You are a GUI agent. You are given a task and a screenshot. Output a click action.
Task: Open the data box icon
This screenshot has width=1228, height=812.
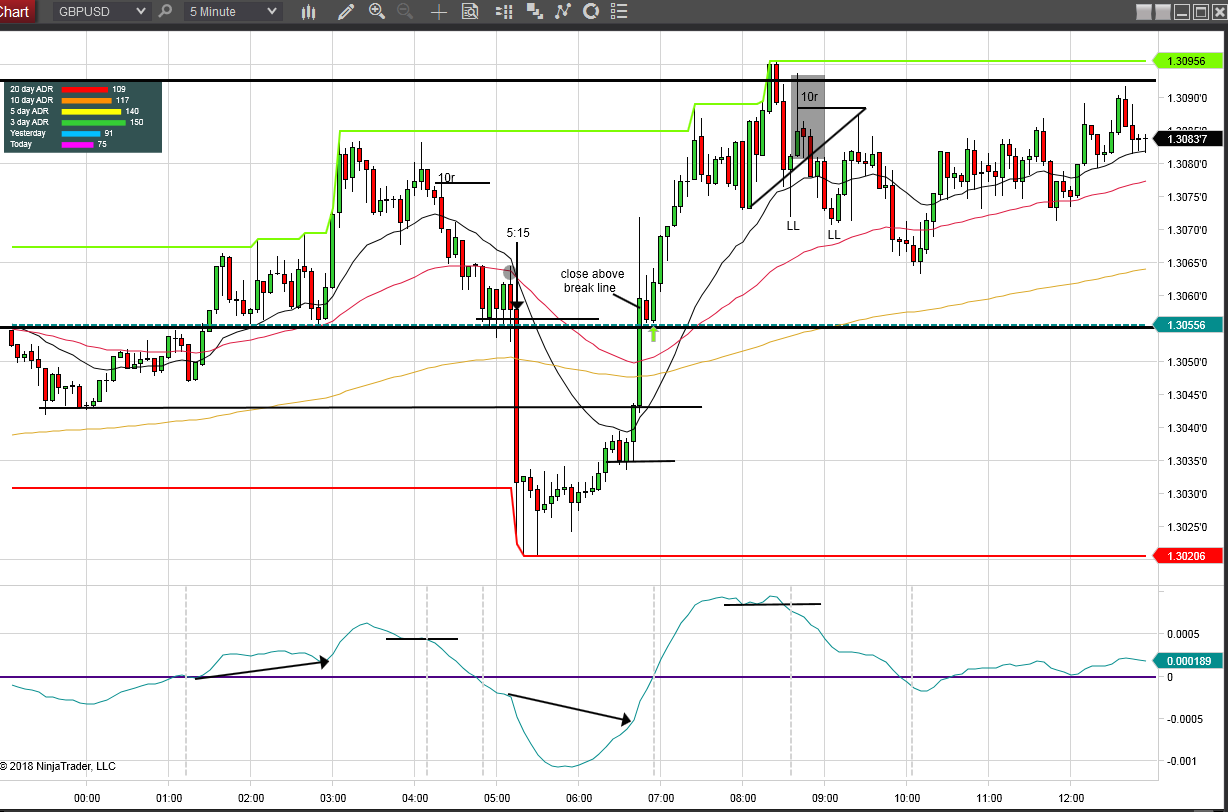tap(470, 12)
